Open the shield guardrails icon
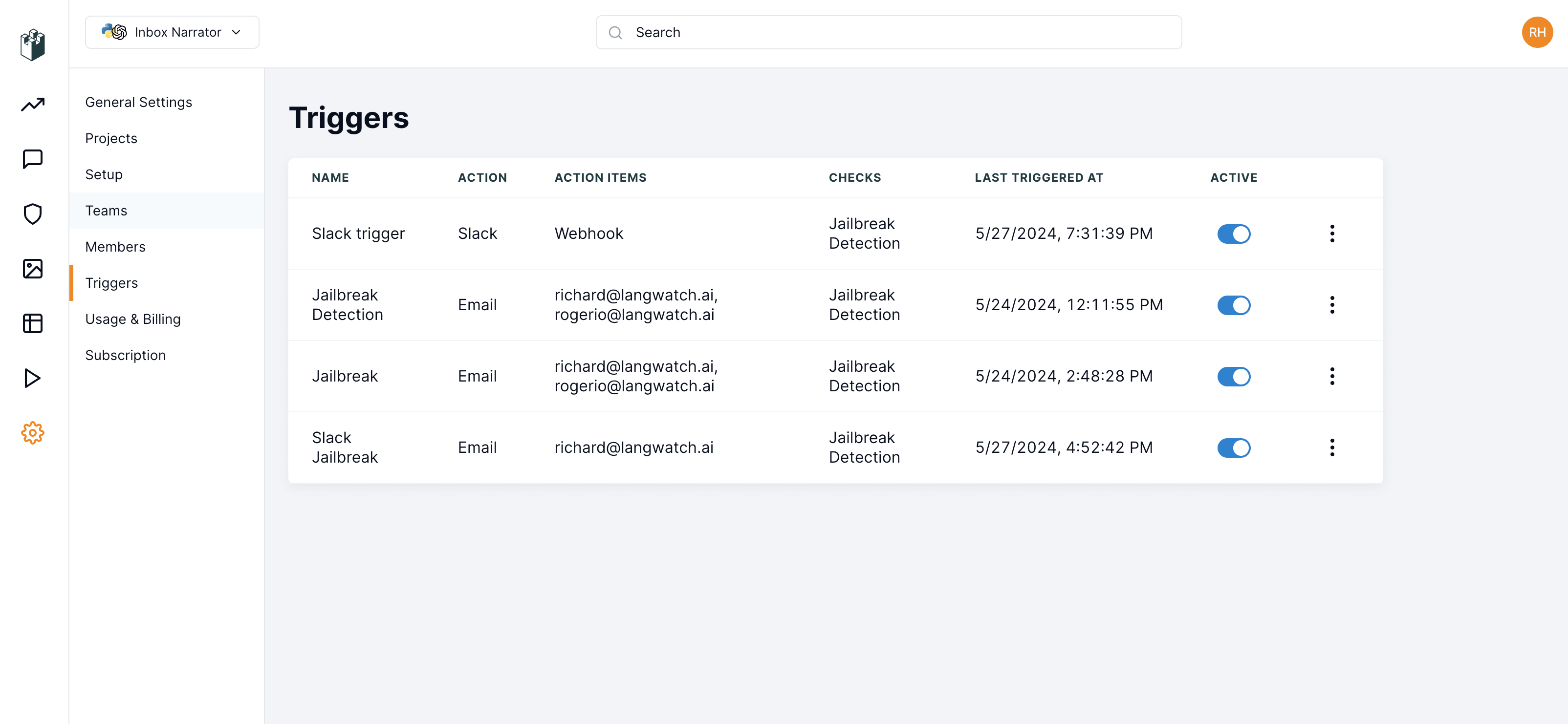This screenshot has height=724, width=1568. click(x=32, y=214)
